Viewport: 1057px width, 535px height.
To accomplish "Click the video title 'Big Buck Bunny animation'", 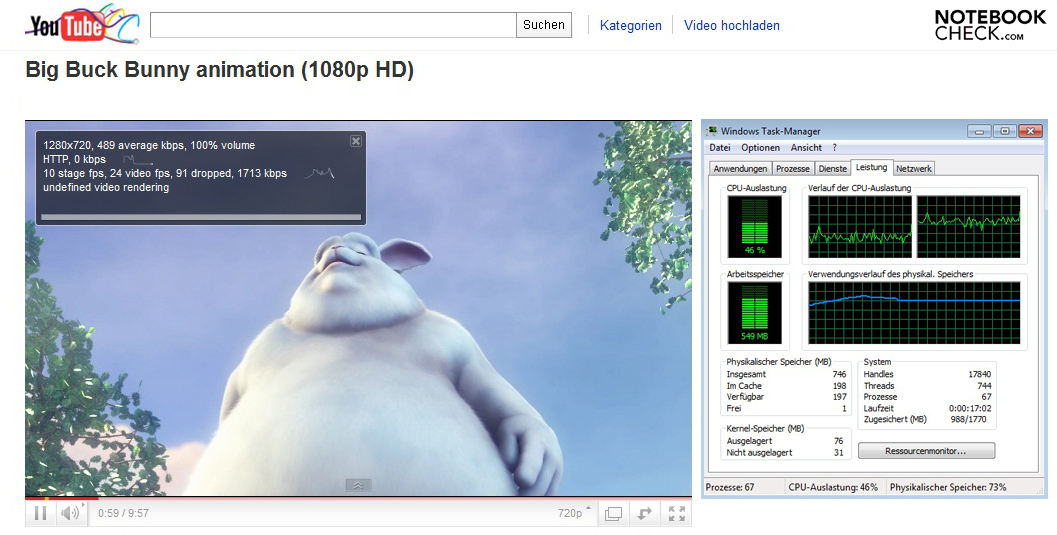I will 219,69.
